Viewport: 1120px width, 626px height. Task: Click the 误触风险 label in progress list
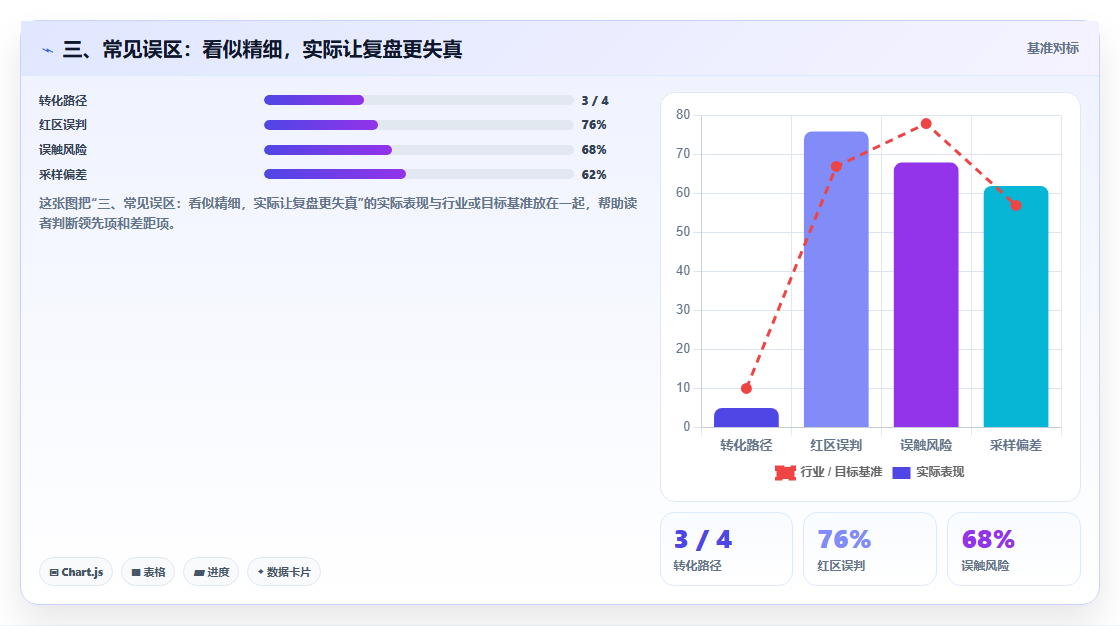(x=63, y=150)
